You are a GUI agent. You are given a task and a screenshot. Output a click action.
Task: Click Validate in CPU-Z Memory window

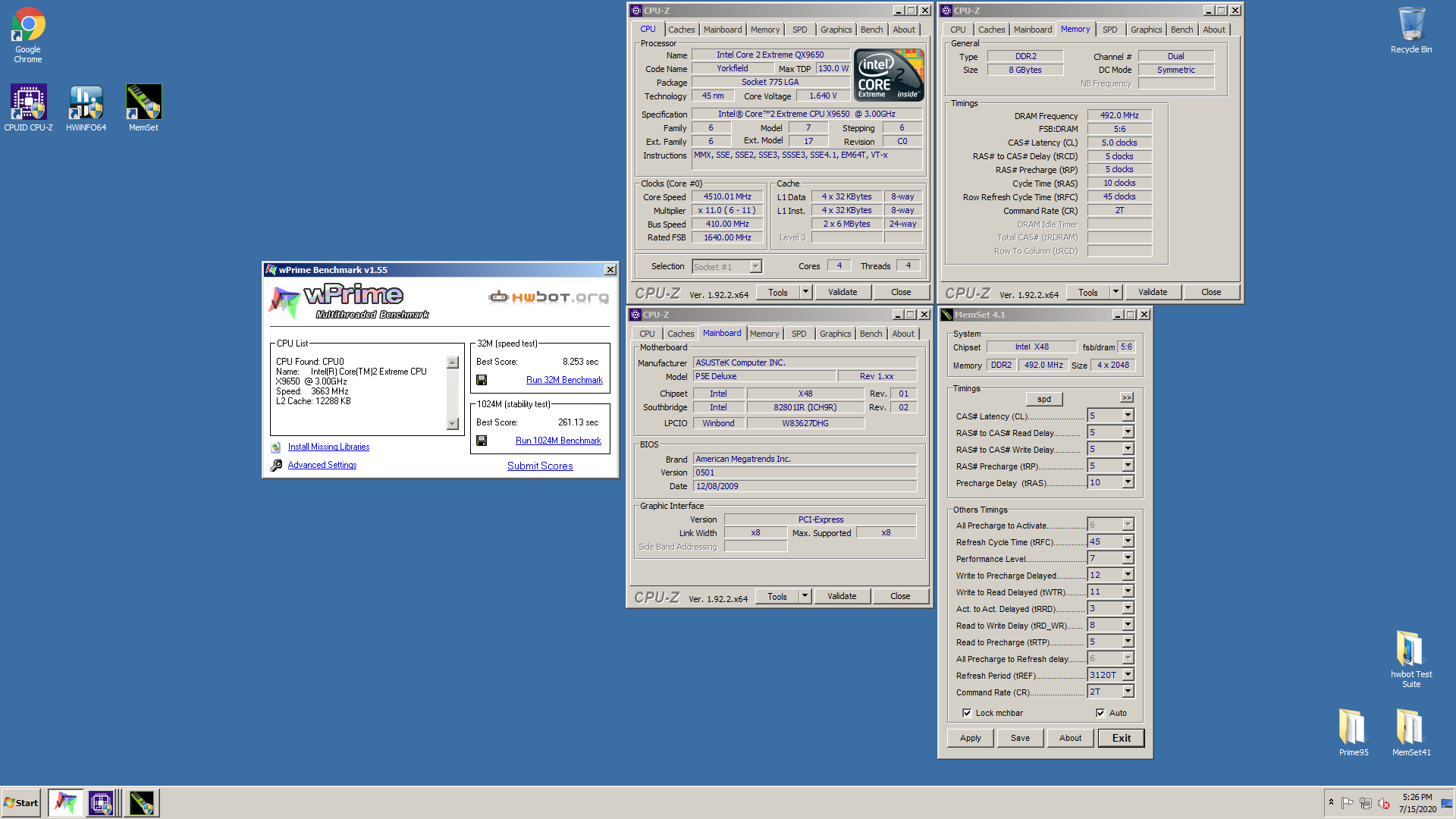(1153, 292)
